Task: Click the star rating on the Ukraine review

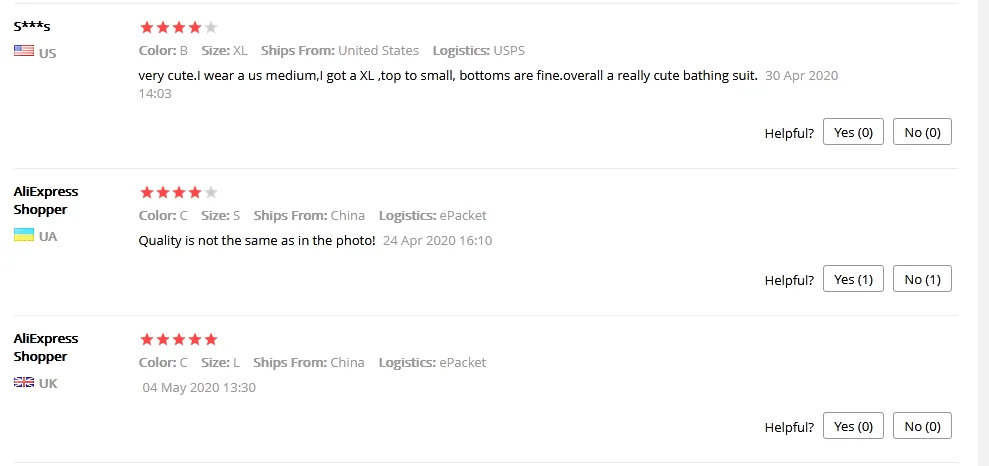Action: [178, 192]
